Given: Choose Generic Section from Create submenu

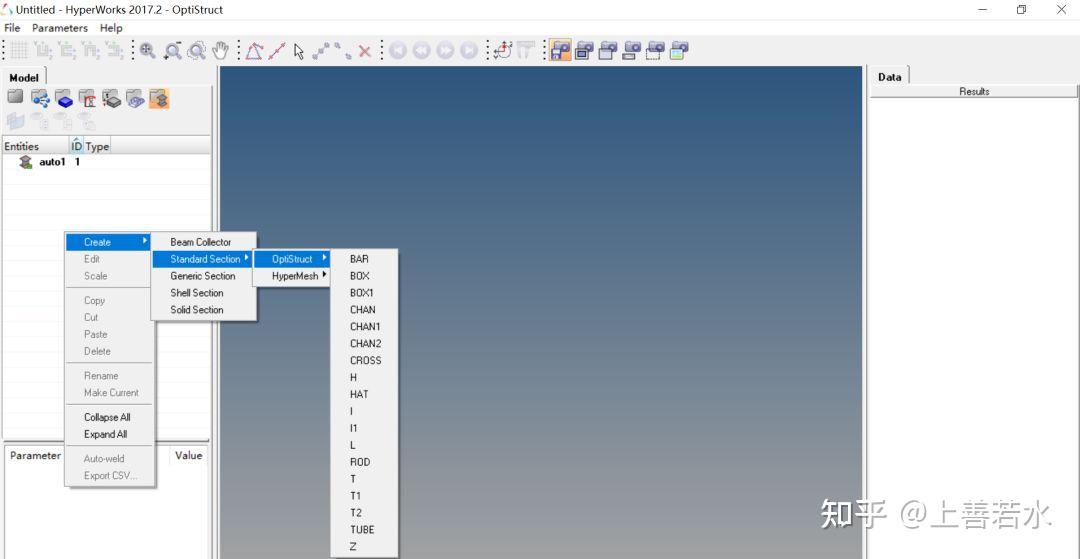Looking at the screenshot, I should point(204,275).
